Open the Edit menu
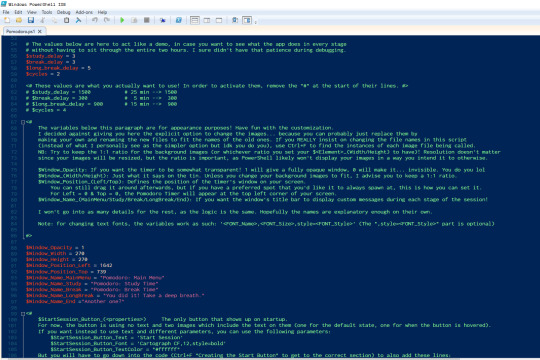The height and width of the screenshot is (360, 540). click(18, 12)
